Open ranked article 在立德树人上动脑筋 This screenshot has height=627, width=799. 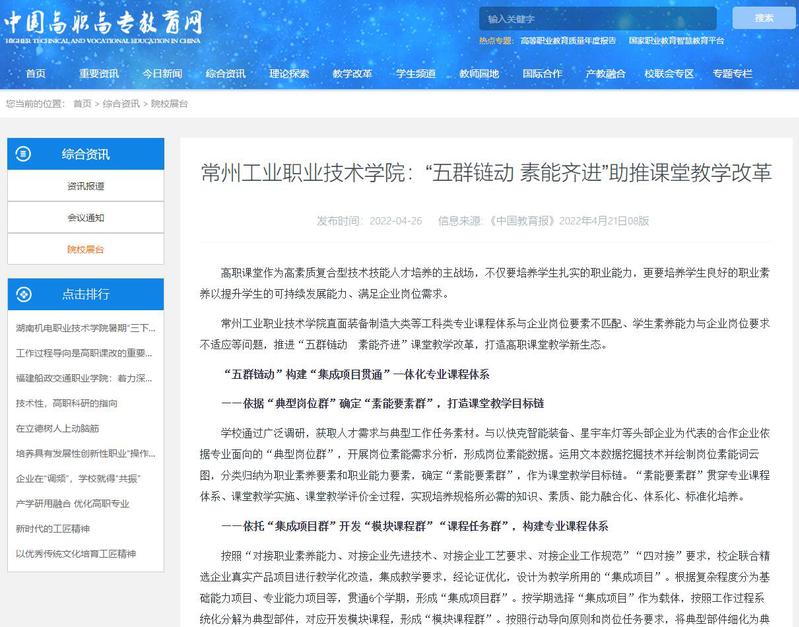[57, 428]
